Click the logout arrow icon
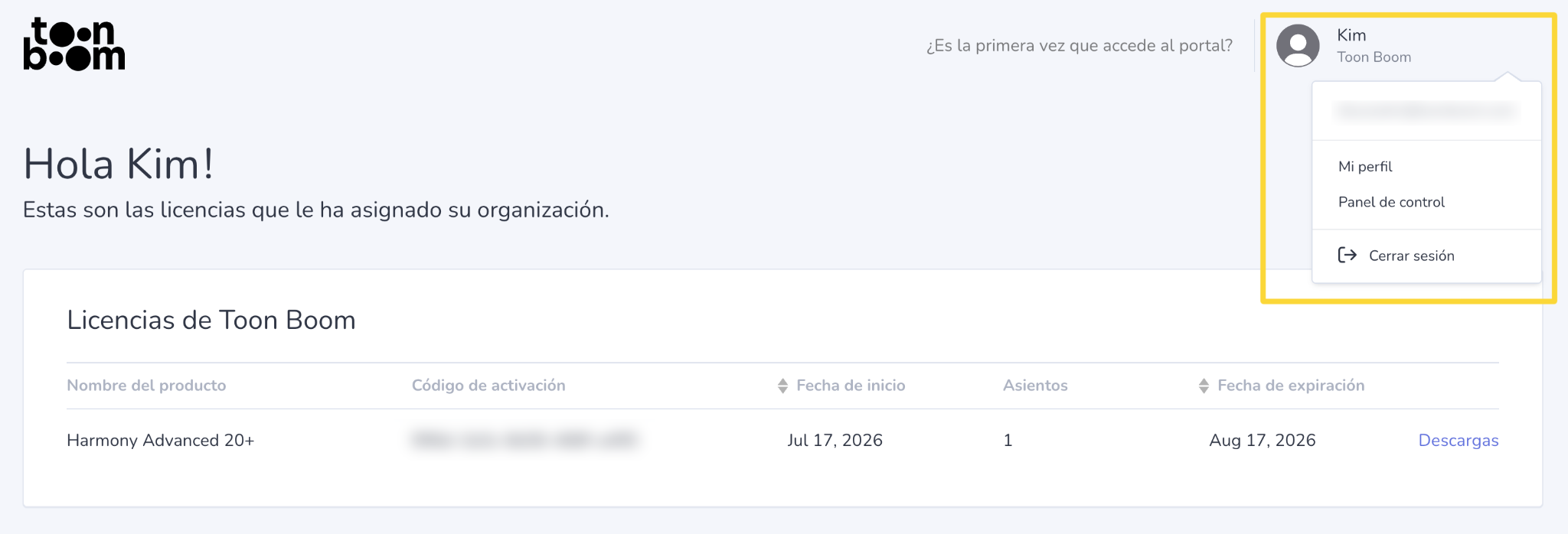The image size is (1568, 534). pyautogui.click(x=1347, y=256)
